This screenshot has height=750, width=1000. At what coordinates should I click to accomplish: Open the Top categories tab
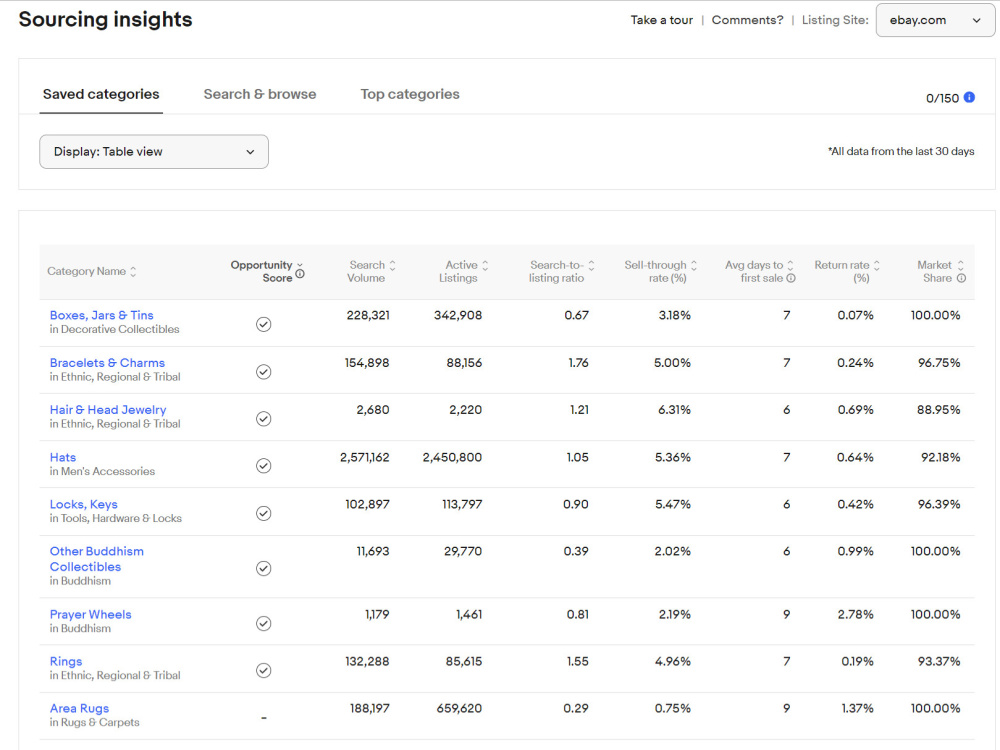click(x=409, y=94)
